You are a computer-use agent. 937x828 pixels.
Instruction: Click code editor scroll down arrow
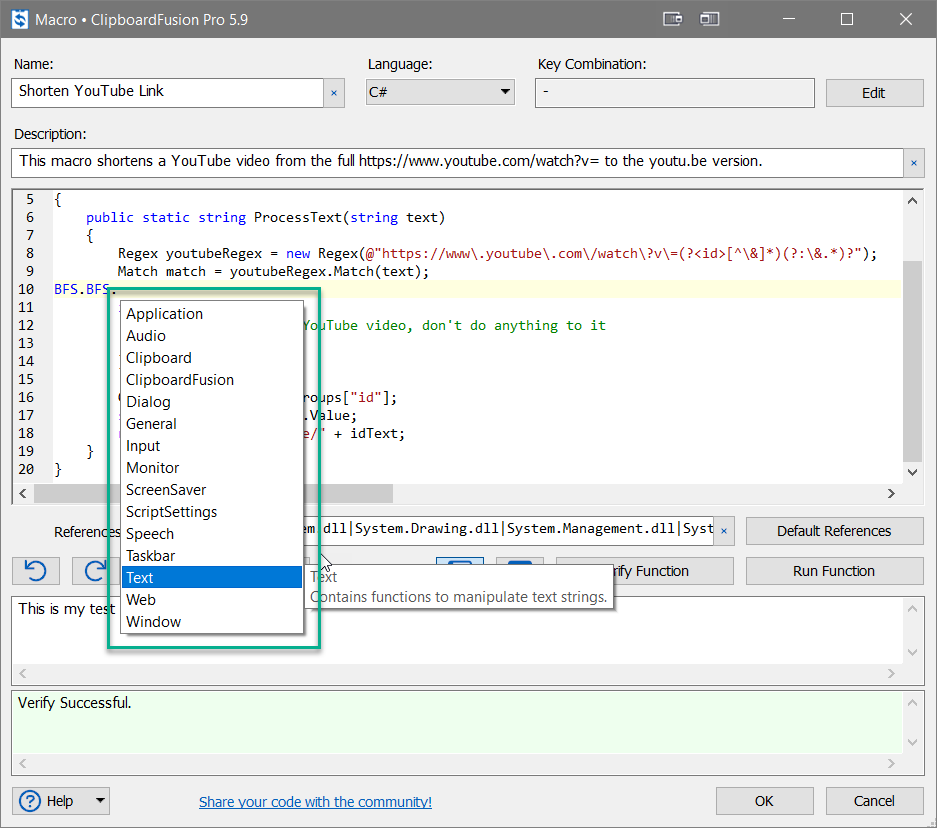click(912, 472)
